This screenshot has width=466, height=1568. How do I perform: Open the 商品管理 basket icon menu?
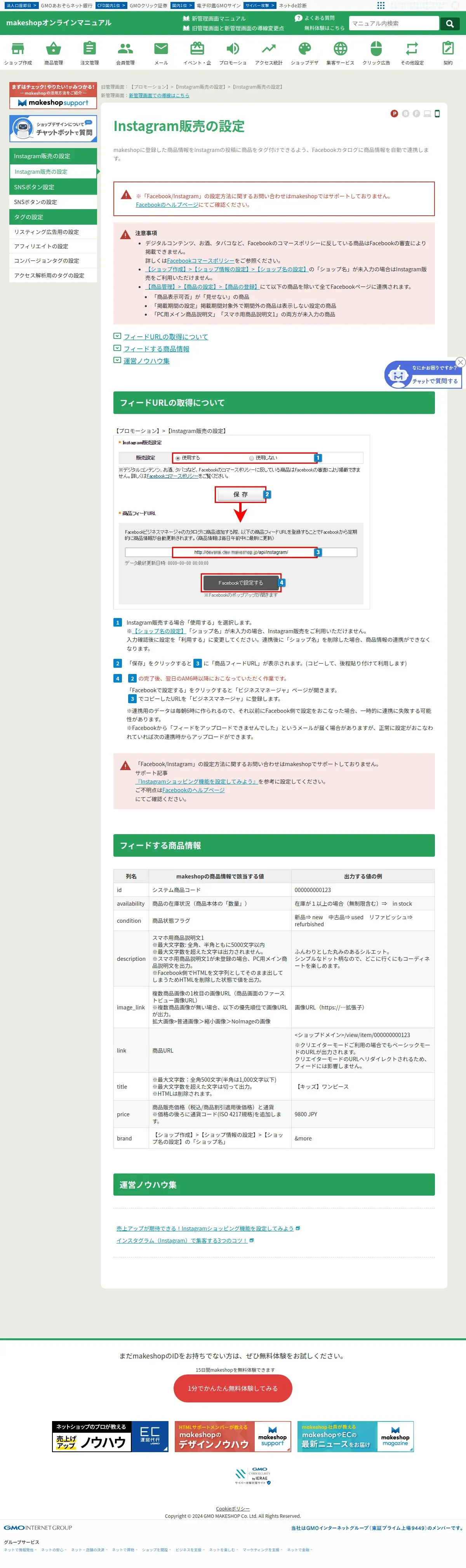(54, 54)
